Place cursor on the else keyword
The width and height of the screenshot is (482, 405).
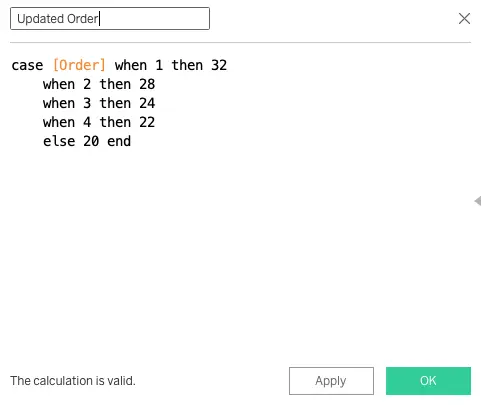[59, 141]
